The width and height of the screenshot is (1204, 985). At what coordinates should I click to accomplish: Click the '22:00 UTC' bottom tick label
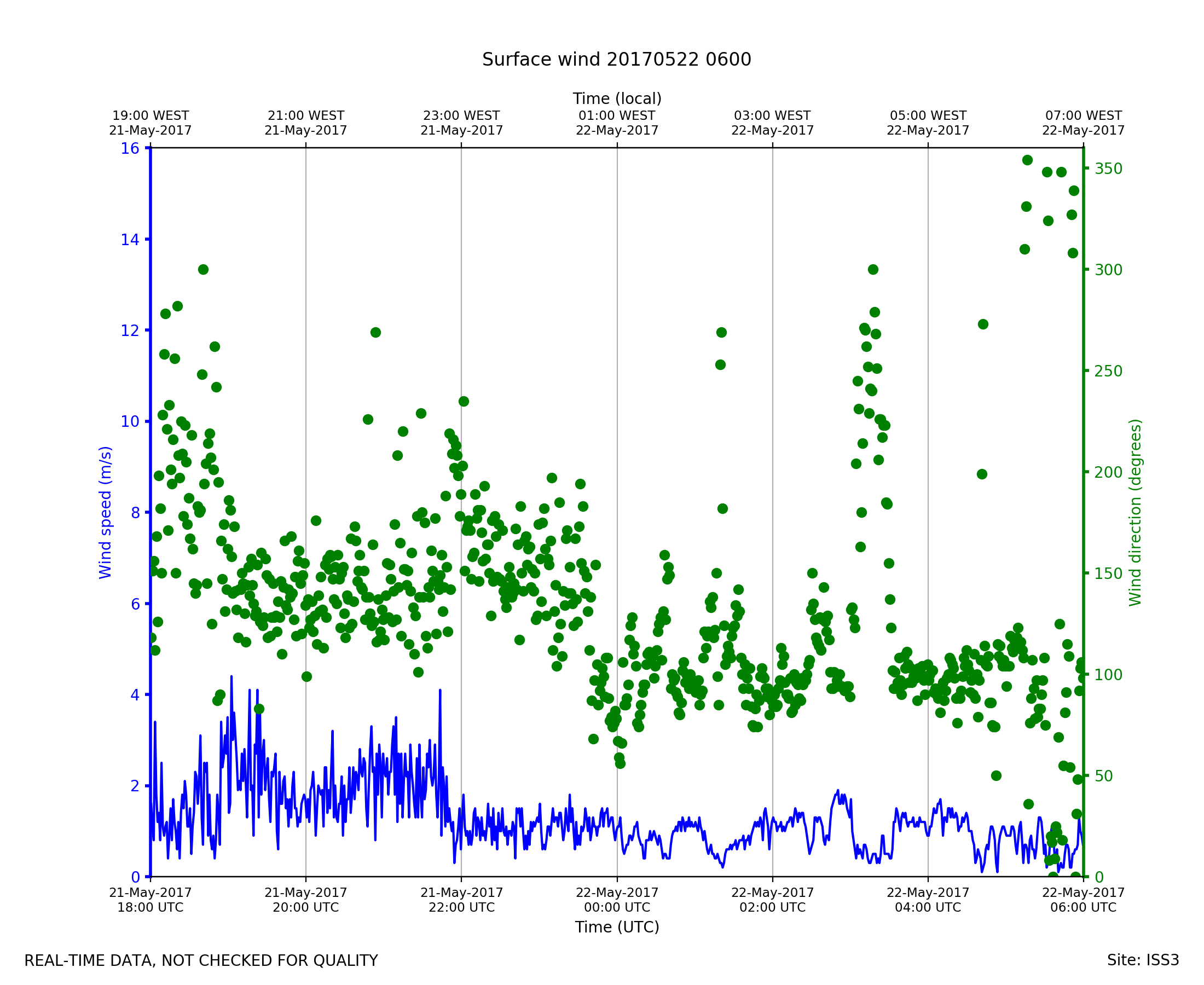coord(461,907)
